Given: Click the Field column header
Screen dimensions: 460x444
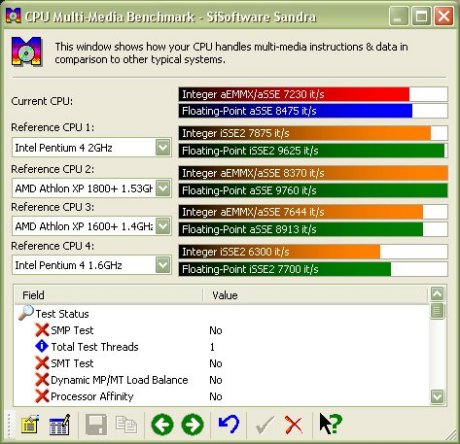Looking at the screenshot, I should click(109, 295).
